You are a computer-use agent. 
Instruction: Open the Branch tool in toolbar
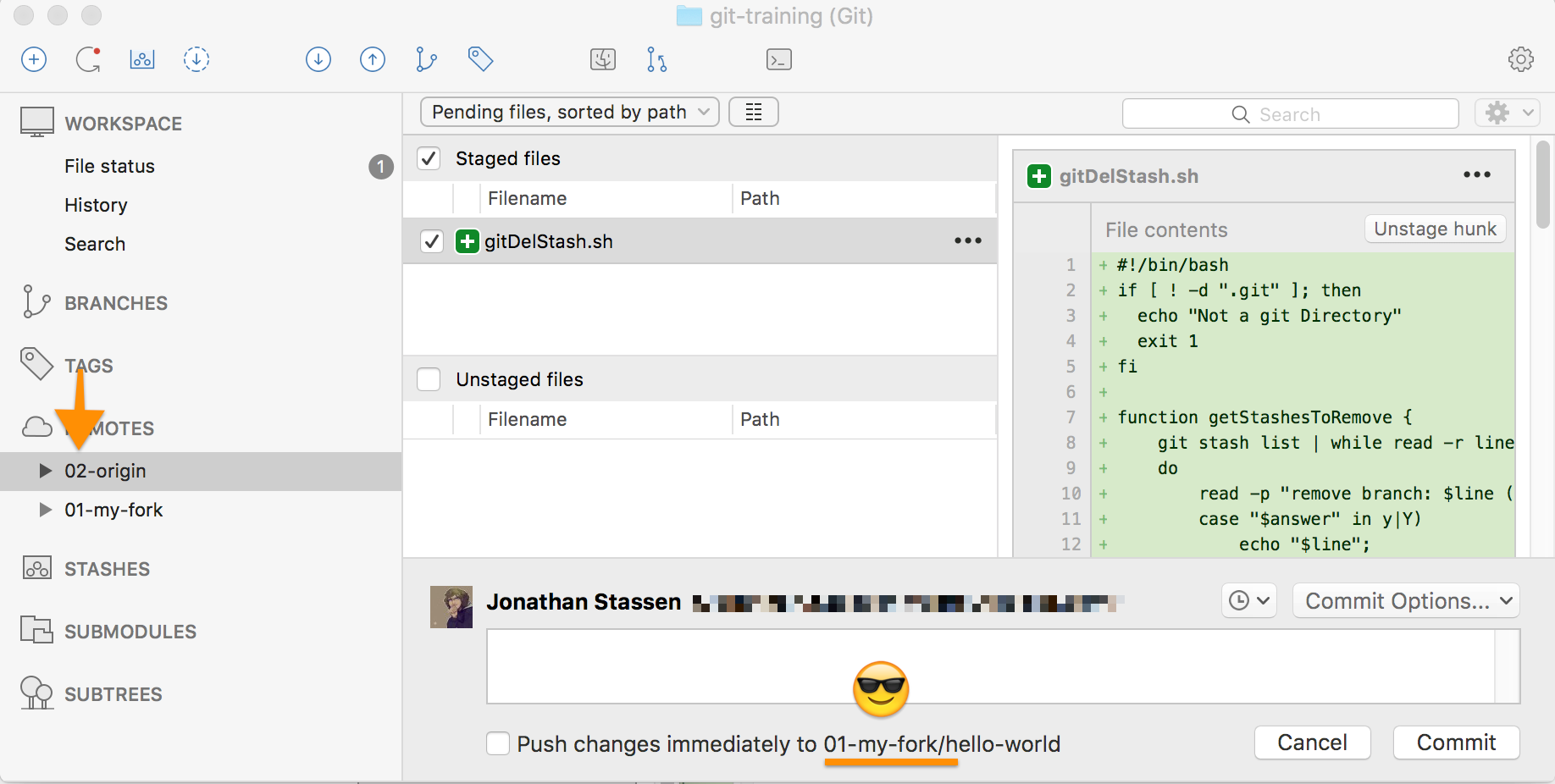[x=426, y=59]
